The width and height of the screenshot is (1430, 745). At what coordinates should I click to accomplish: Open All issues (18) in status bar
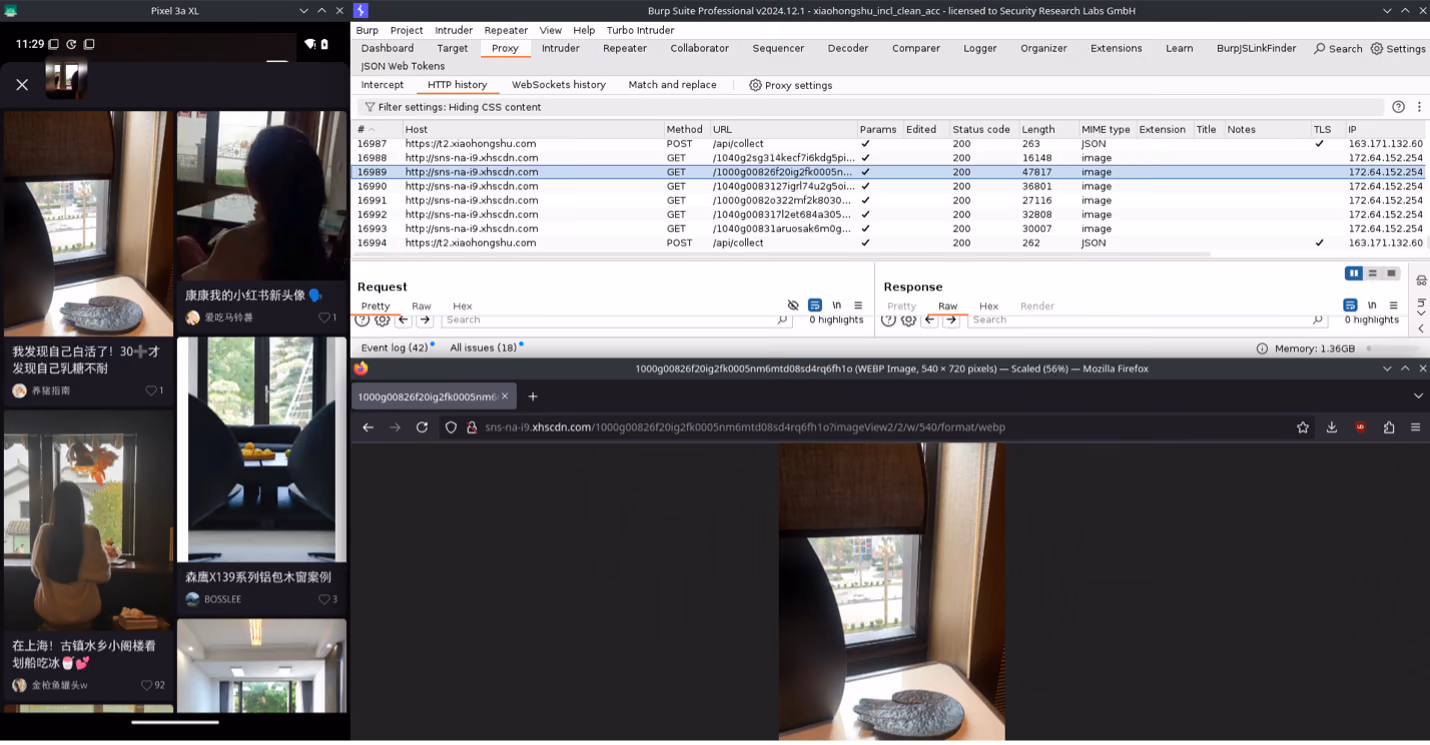[x=483, y=348]
